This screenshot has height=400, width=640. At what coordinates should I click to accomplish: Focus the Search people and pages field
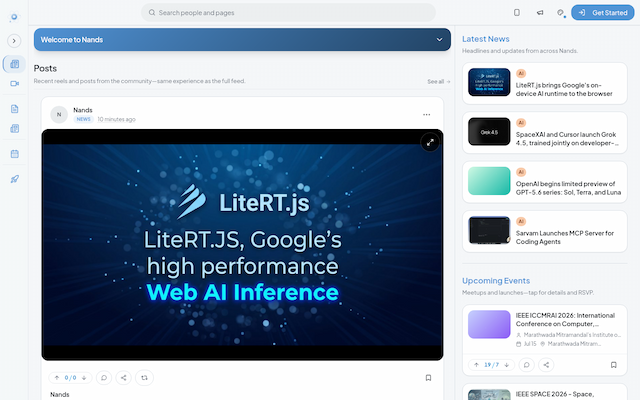coord(288,13)
